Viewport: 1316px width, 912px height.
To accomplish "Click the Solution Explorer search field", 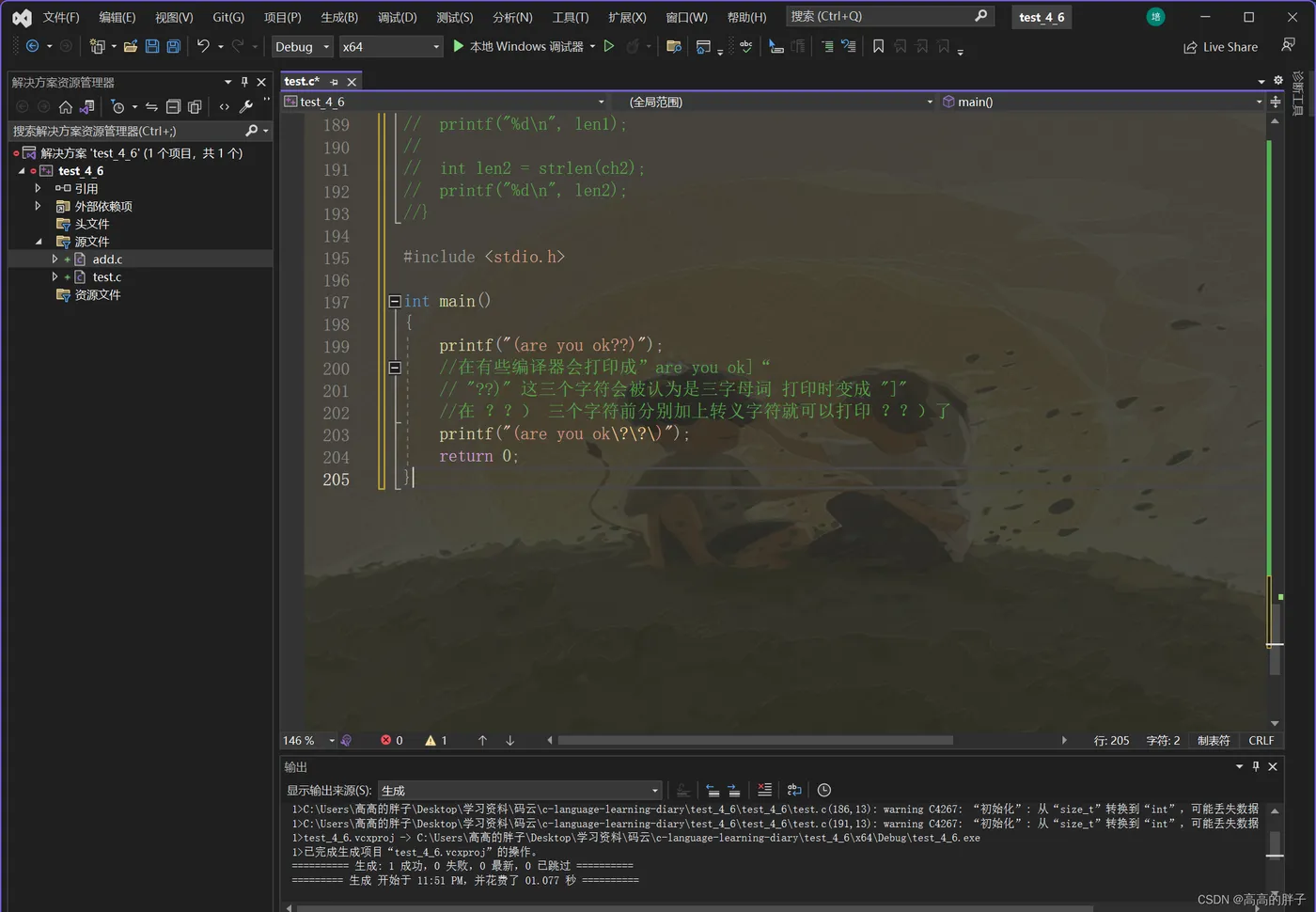I will (141, 131).
